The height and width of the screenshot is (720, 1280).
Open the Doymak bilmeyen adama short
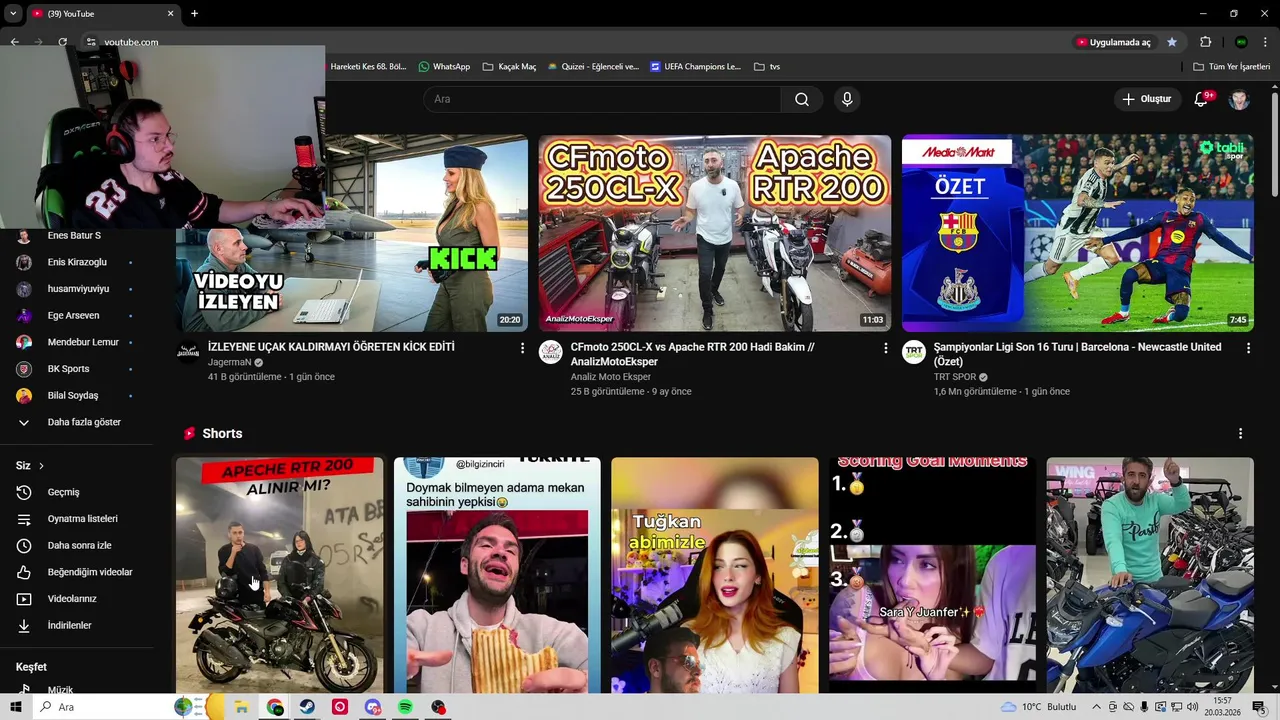pyautogui.click(x=497, y=575)
